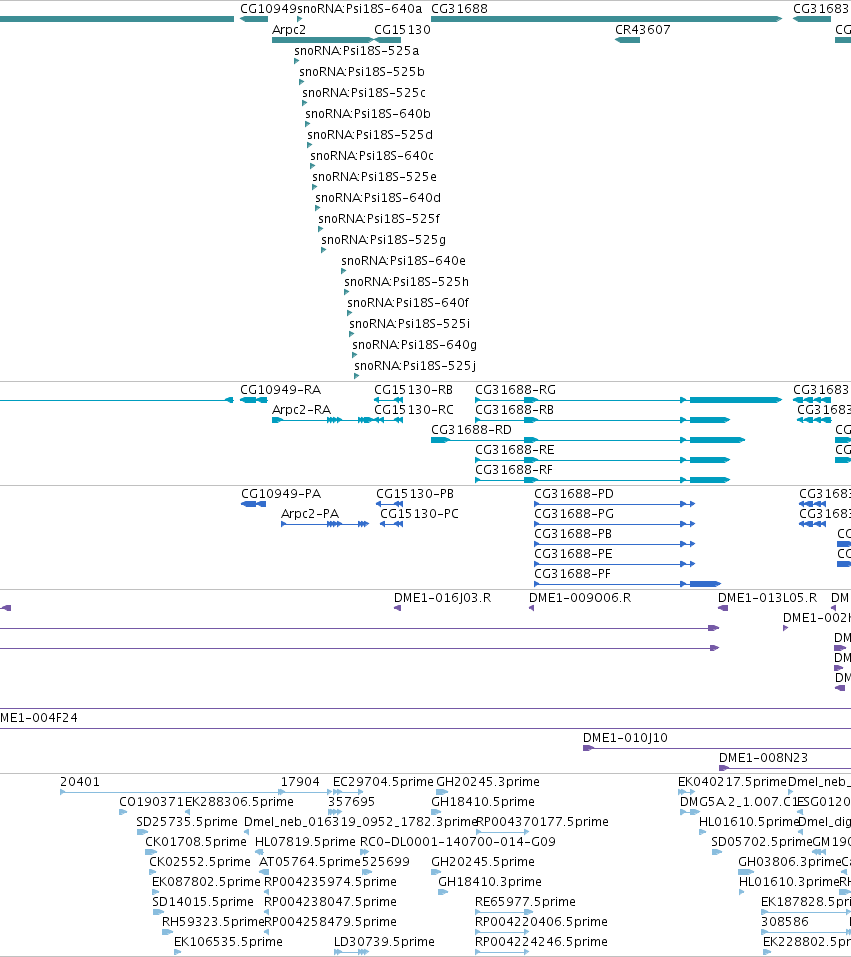Click the EK106535.5prime EST label
Viewport: 851px width, 957px height.
[x=228, y=942]
